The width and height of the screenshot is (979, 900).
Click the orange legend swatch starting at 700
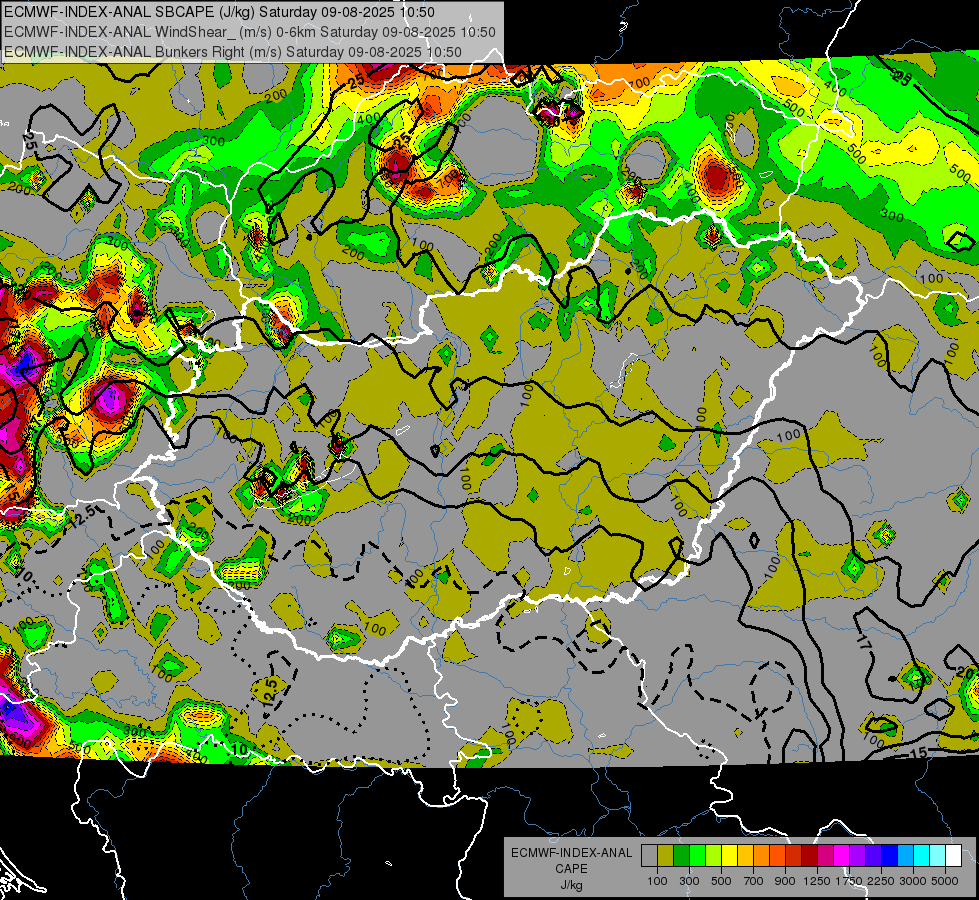coord(761,855)
